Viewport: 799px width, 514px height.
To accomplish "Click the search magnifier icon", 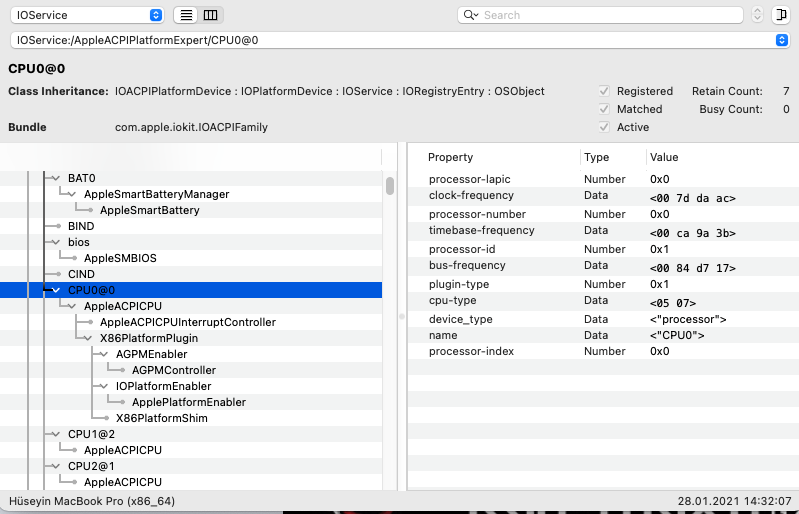I will pos(470,15).
